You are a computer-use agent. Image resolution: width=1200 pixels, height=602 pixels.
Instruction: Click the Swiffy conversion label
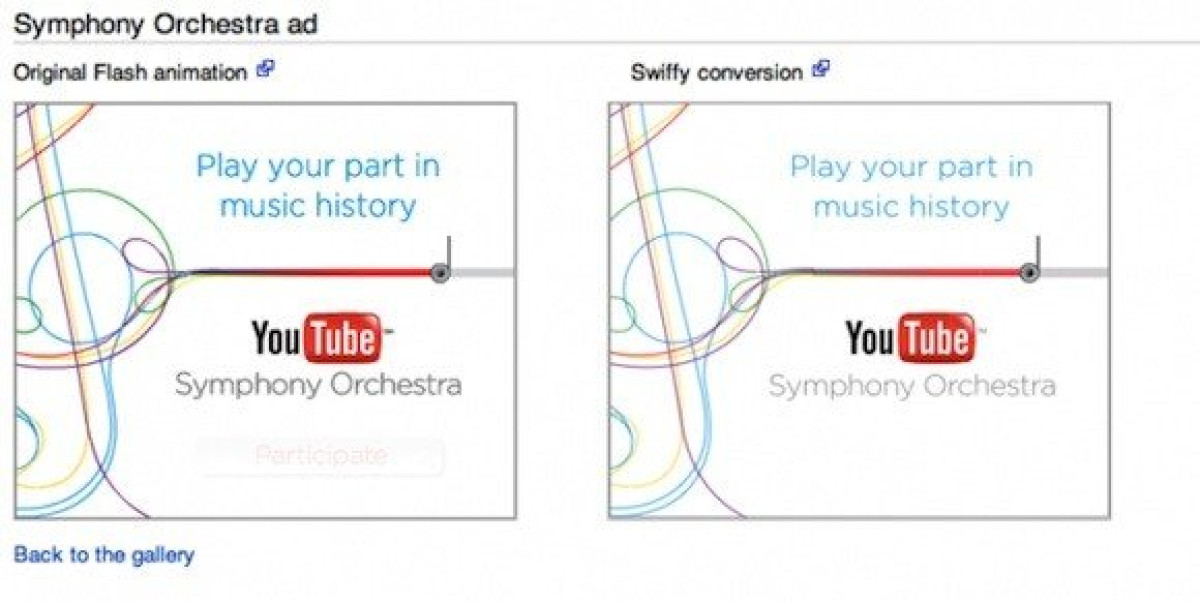tap(717, 72)
